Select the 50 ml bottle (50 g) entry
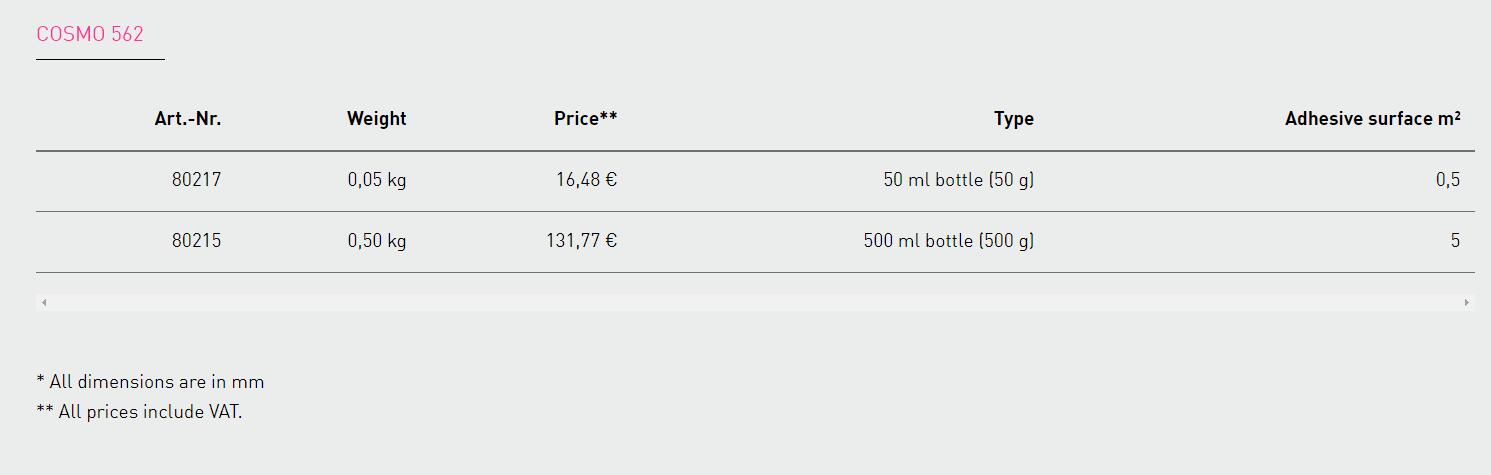Image resolution: width=1491 pixels, height=475 pixels. pos(959,180)
